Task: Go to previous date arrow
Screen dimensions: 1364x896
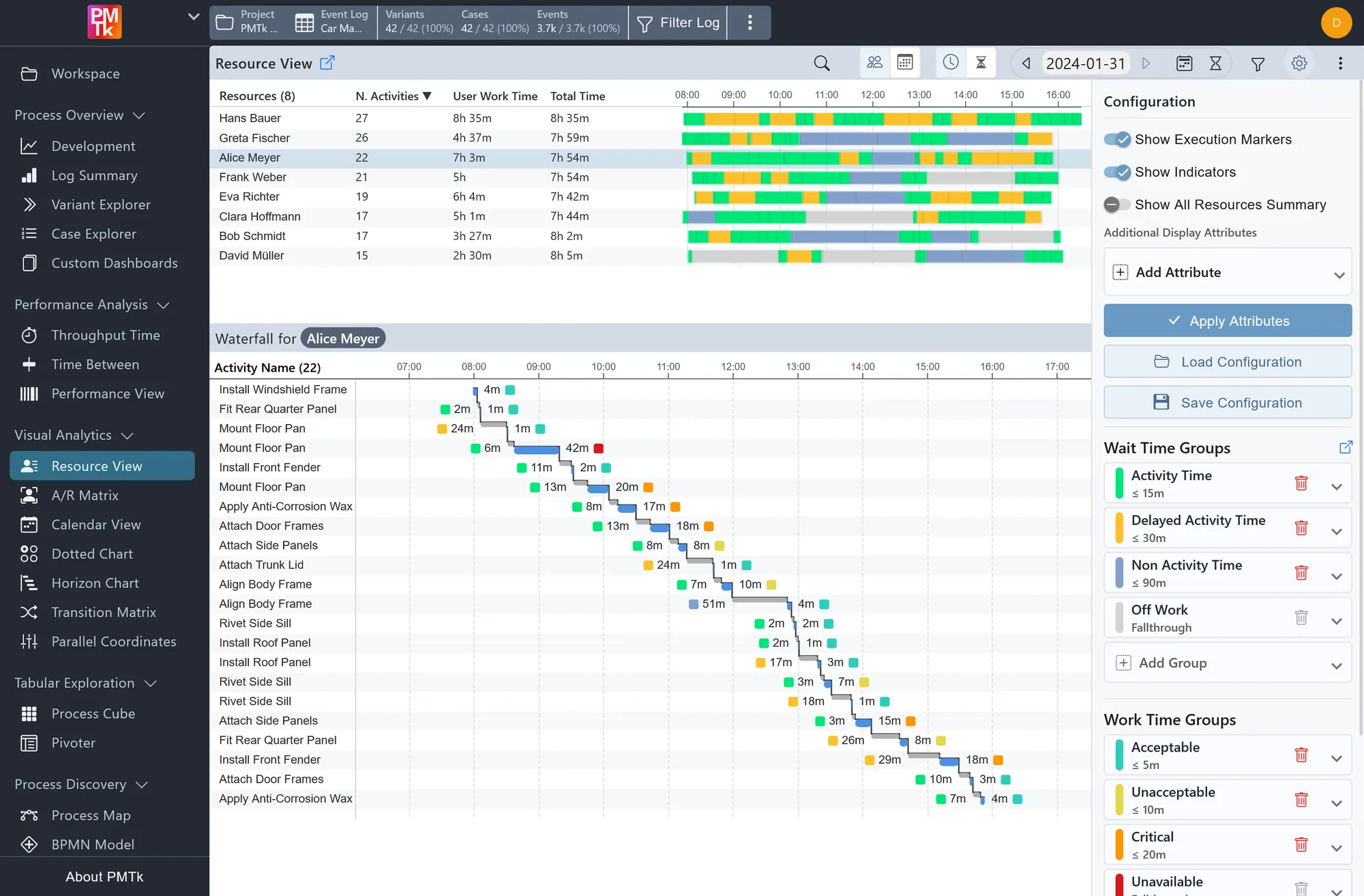Action: (1026, 63)
